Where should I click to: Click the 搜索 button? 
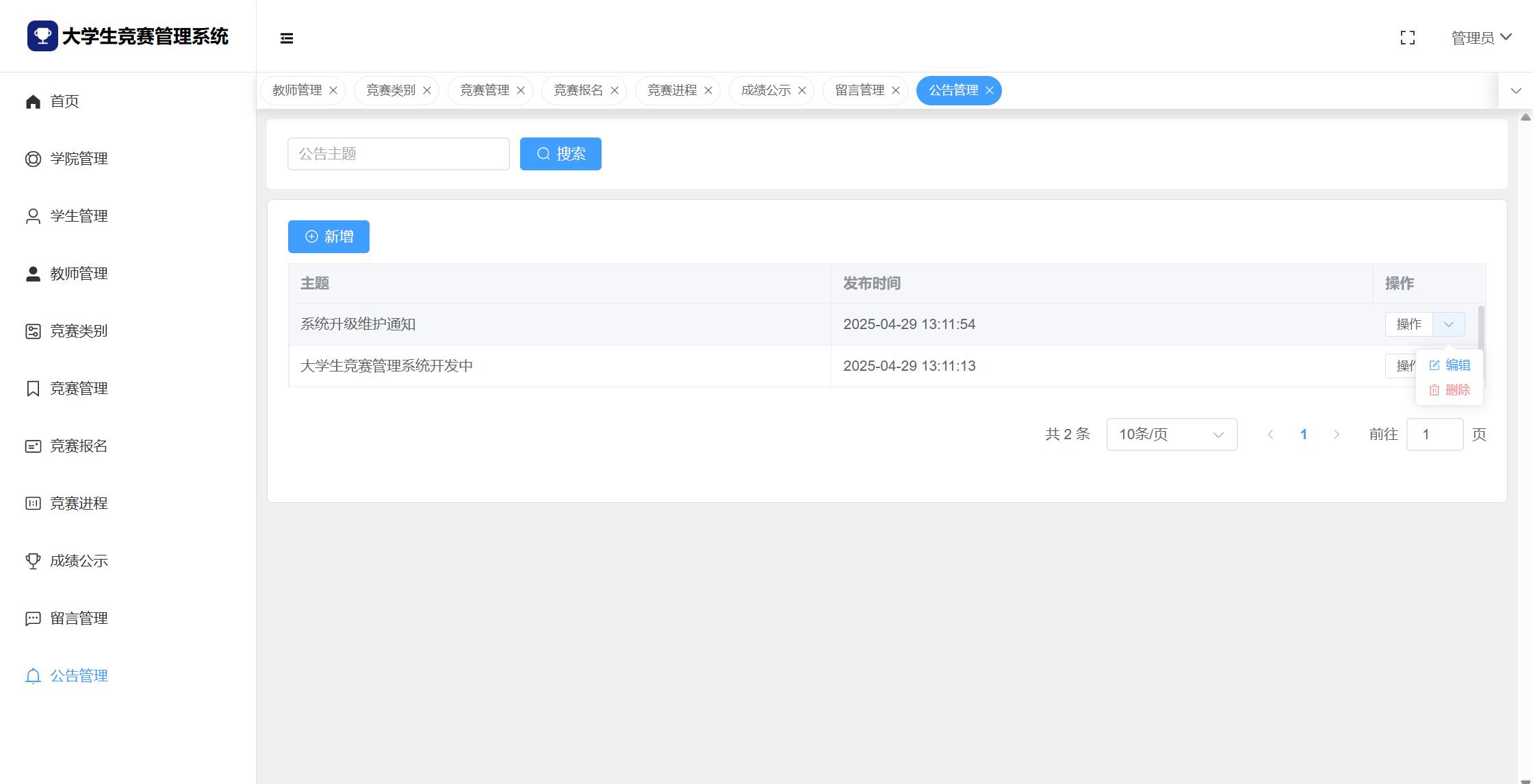coord(561,154)
